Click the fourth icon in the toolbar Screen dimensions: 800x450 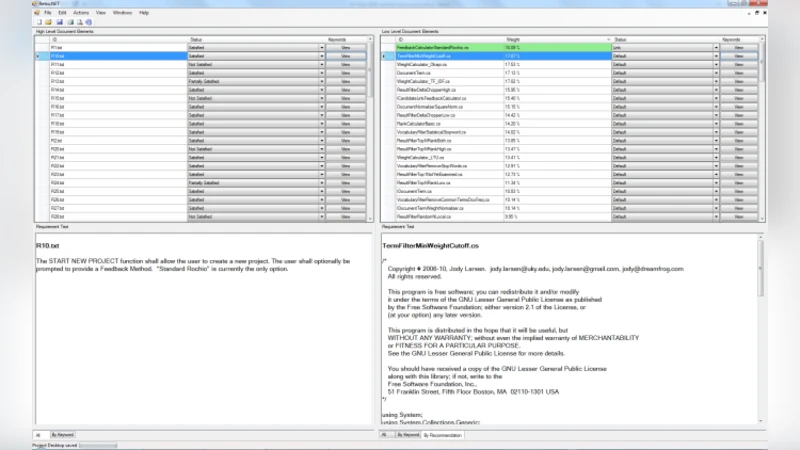69,21
